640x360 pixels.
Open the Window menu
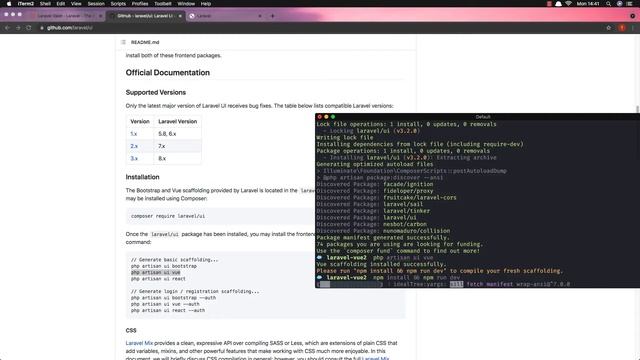[x=186, y=4]
